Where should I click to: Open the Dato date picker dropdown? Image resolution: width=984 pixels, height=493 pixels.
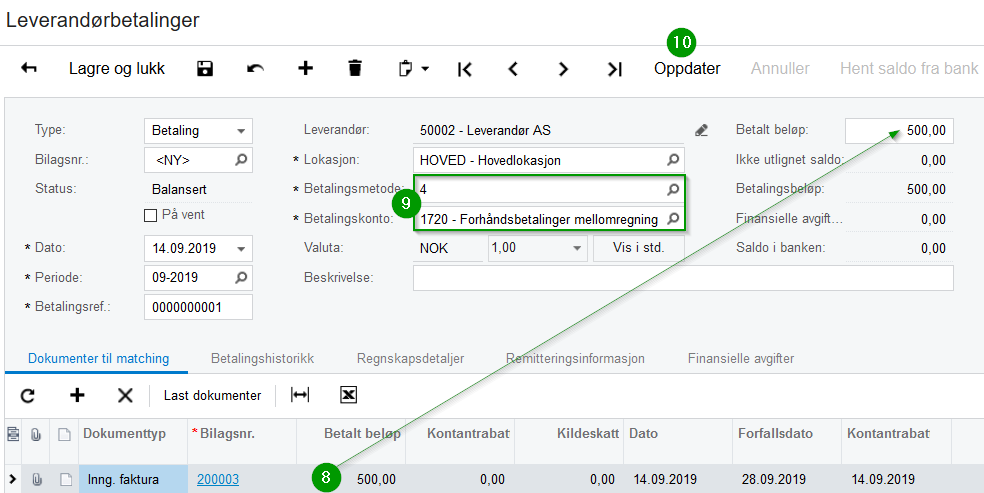click(x=241, y=249)
